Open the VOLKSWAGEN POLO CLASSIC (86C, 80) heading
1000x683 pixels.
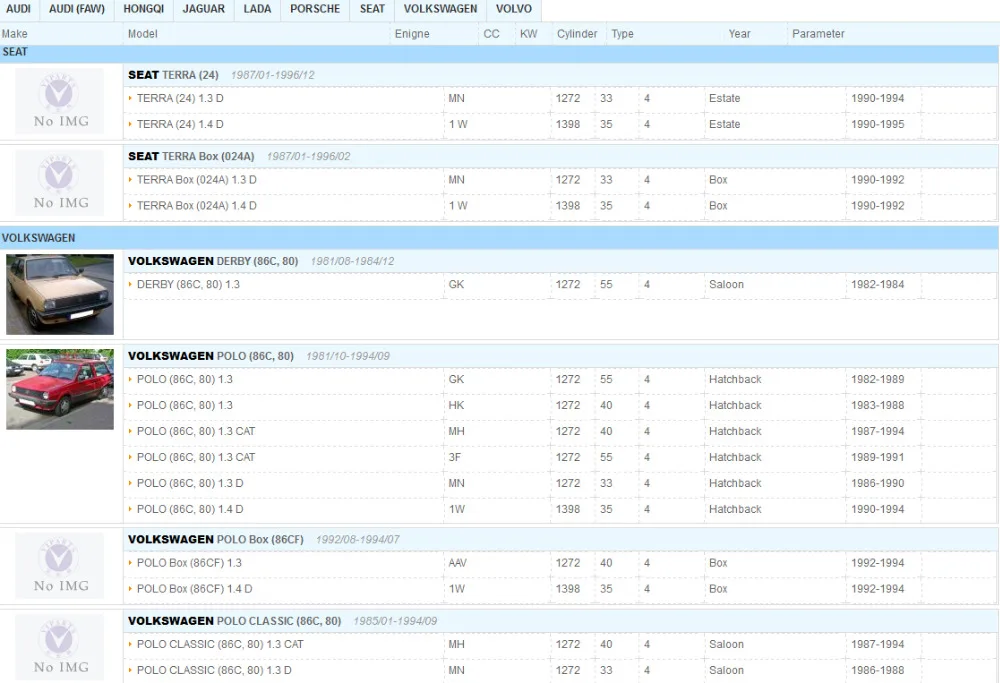[x=234, y=621]
